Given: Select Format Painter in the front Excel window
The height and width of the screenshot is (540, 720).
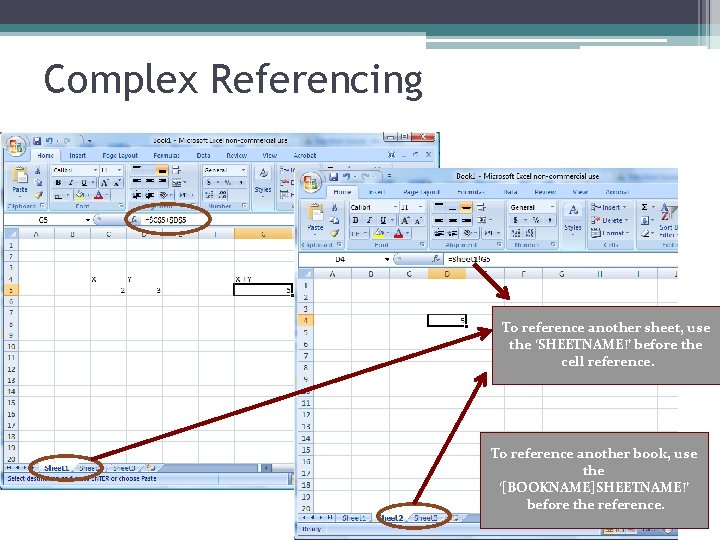Looking at the screenshot, I should (x=335, y=233).
